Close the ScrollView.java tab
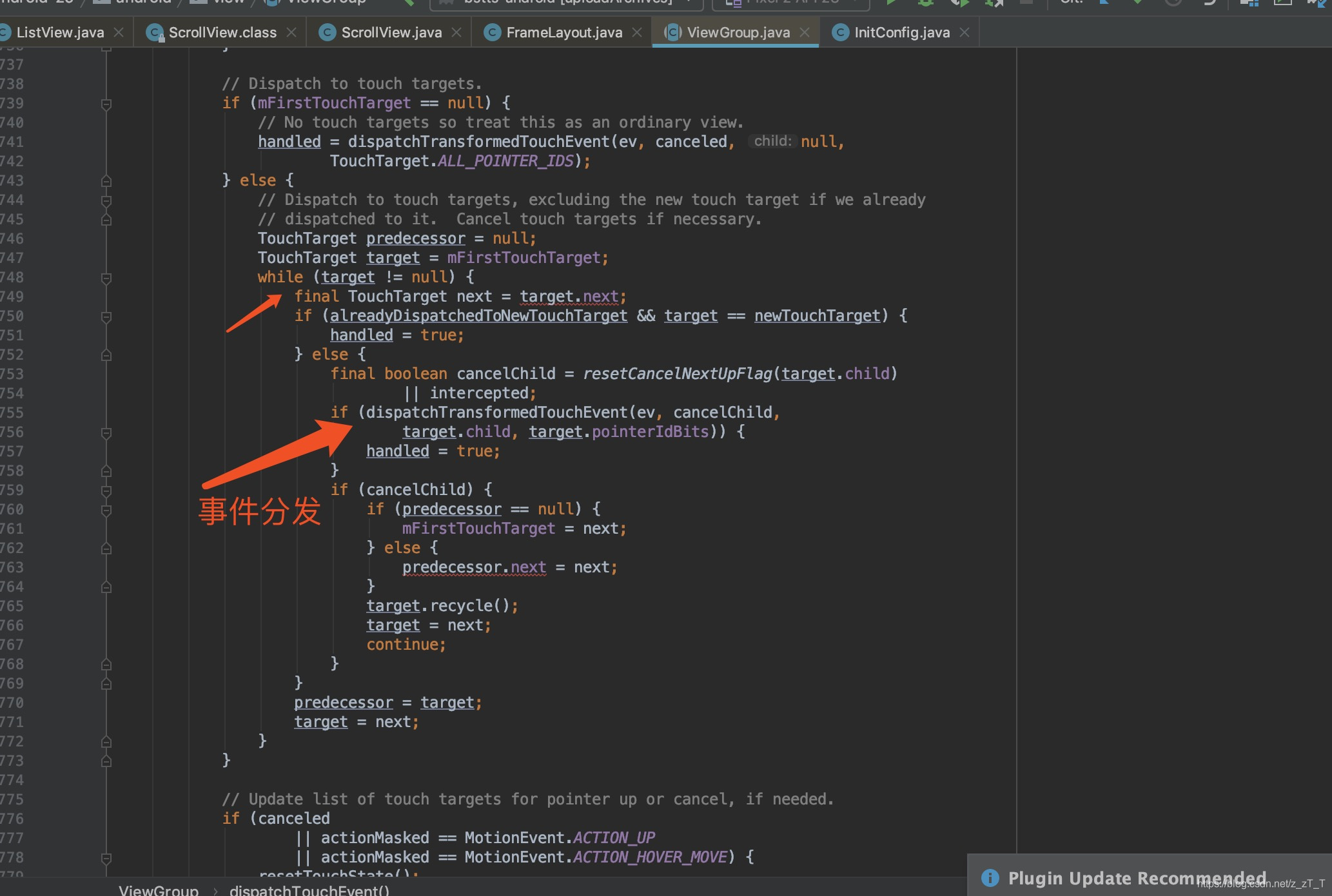Screen dimensions: 1332x896 pyautogui.click(x=456, y=32)
